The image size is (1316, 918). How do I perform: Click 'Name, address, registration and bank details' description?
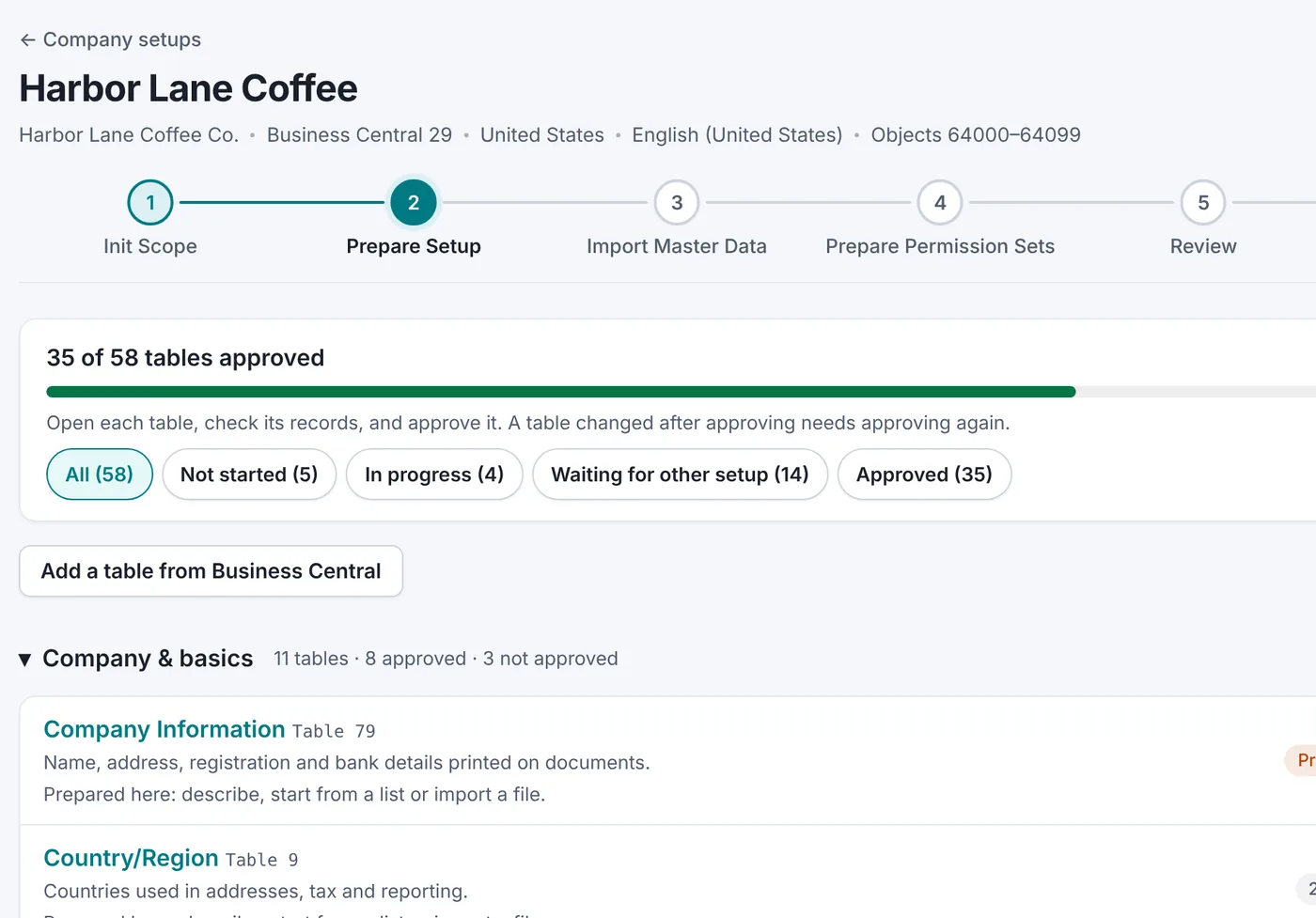[347, 762]
